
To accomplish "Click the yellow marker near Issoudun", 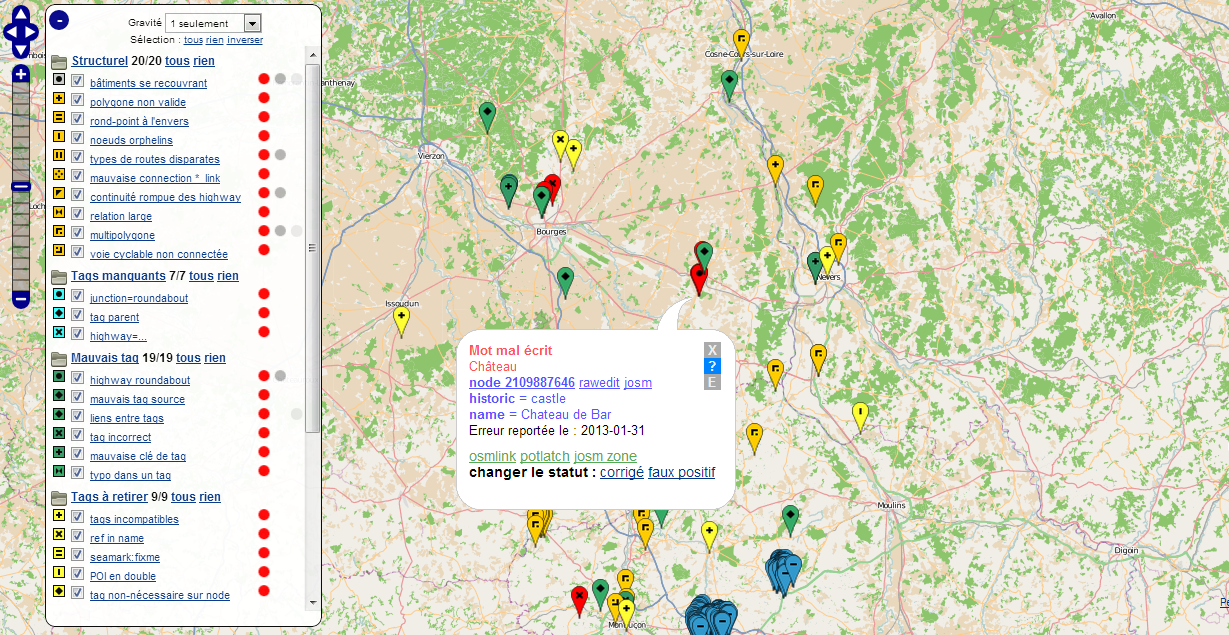I will [401, 319].
